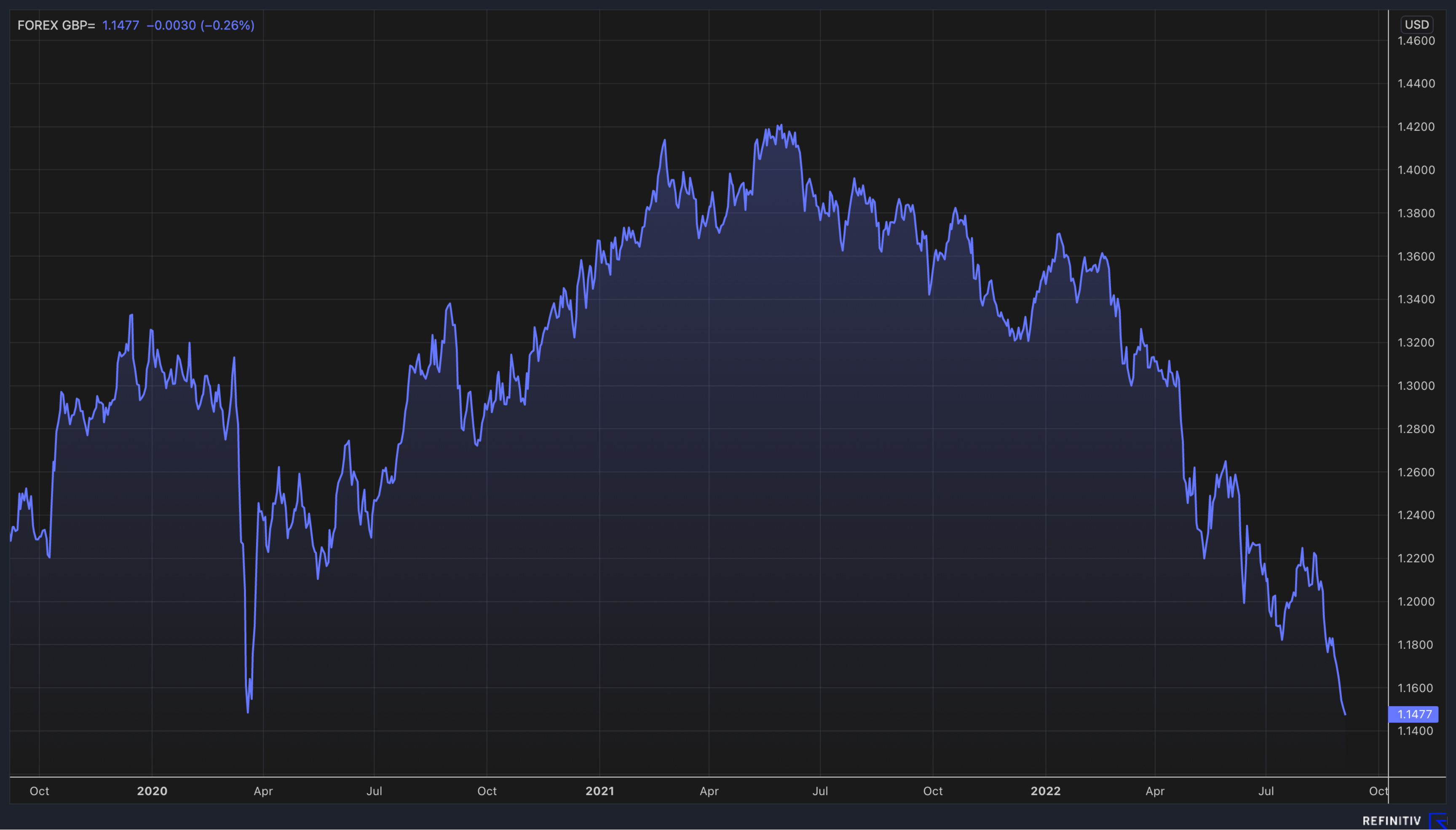Screen dimensions: 1456x830
Task: Click the 1.3200 price axis label
Action: (1416, 343)
